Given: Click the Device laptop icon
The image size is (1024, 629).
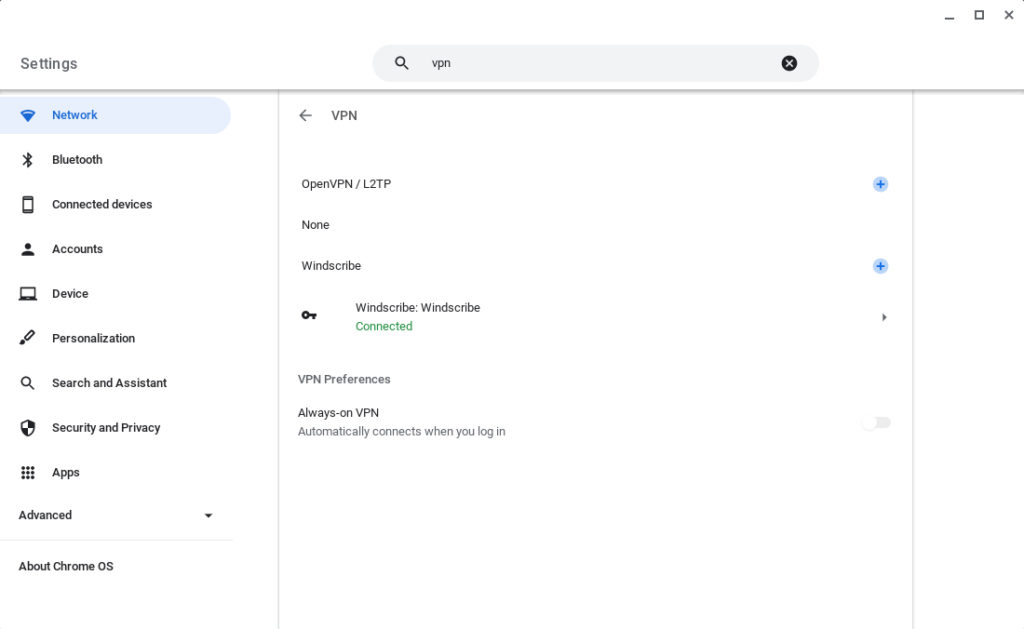Looking at the screenshot, I should [27, 294].
